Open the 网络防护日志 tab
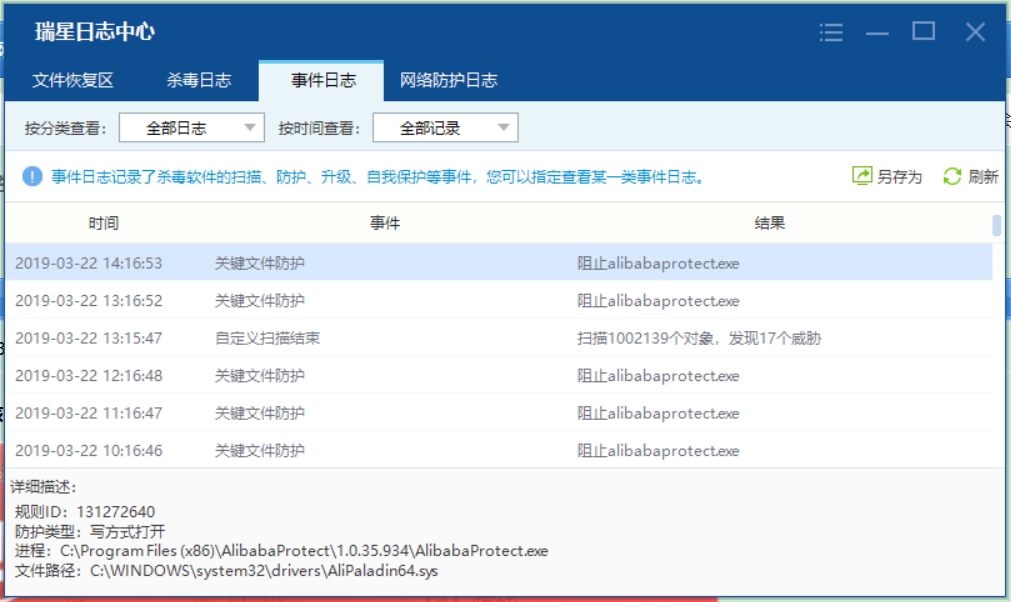The image size is (1011, 602). click(449, 81)
